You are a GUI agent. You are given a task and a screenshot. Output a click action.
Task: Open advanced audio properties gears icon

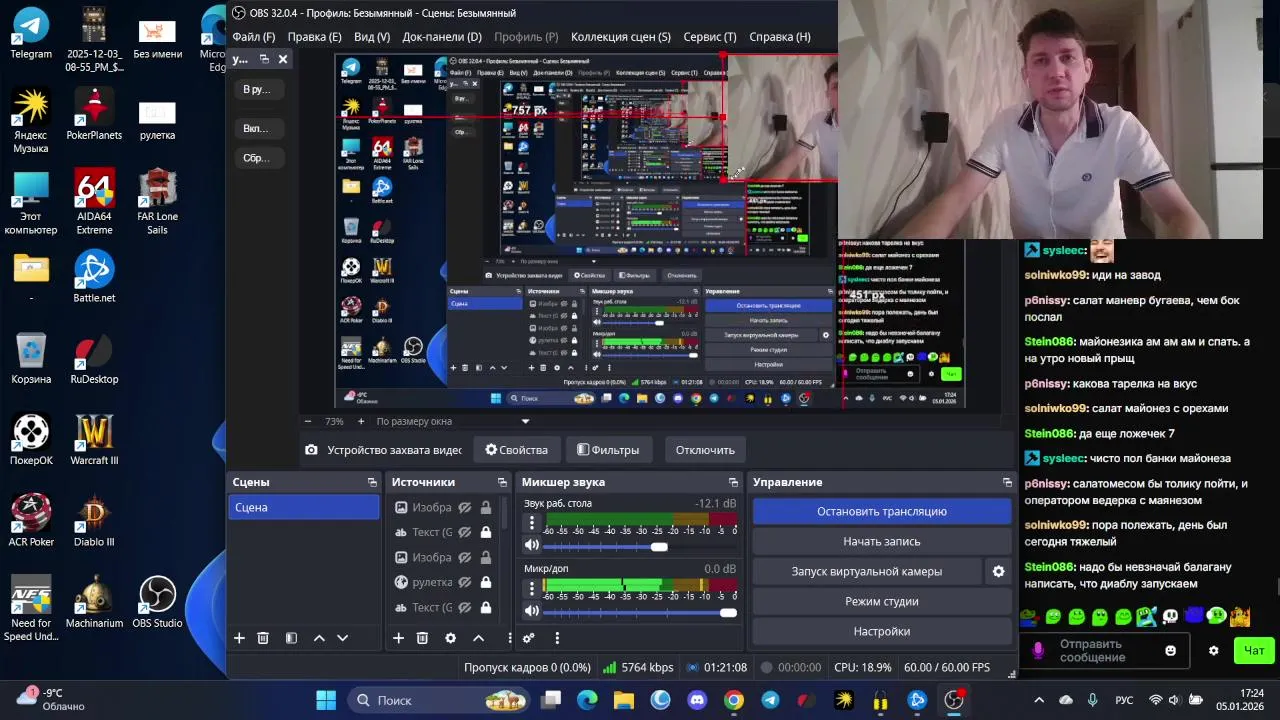coord(529,638)
